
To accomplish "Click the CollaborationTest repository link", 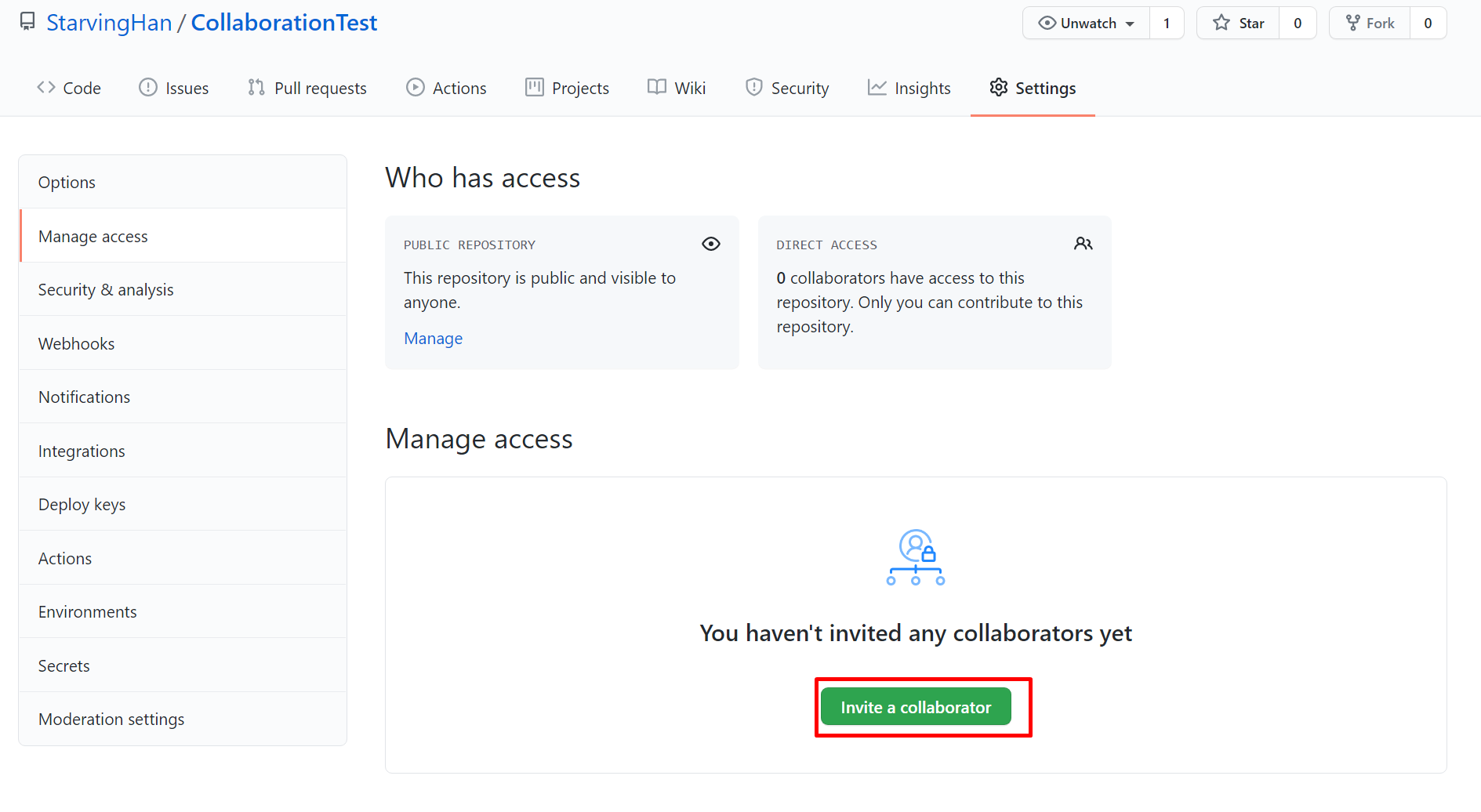I will coord(284,23).
